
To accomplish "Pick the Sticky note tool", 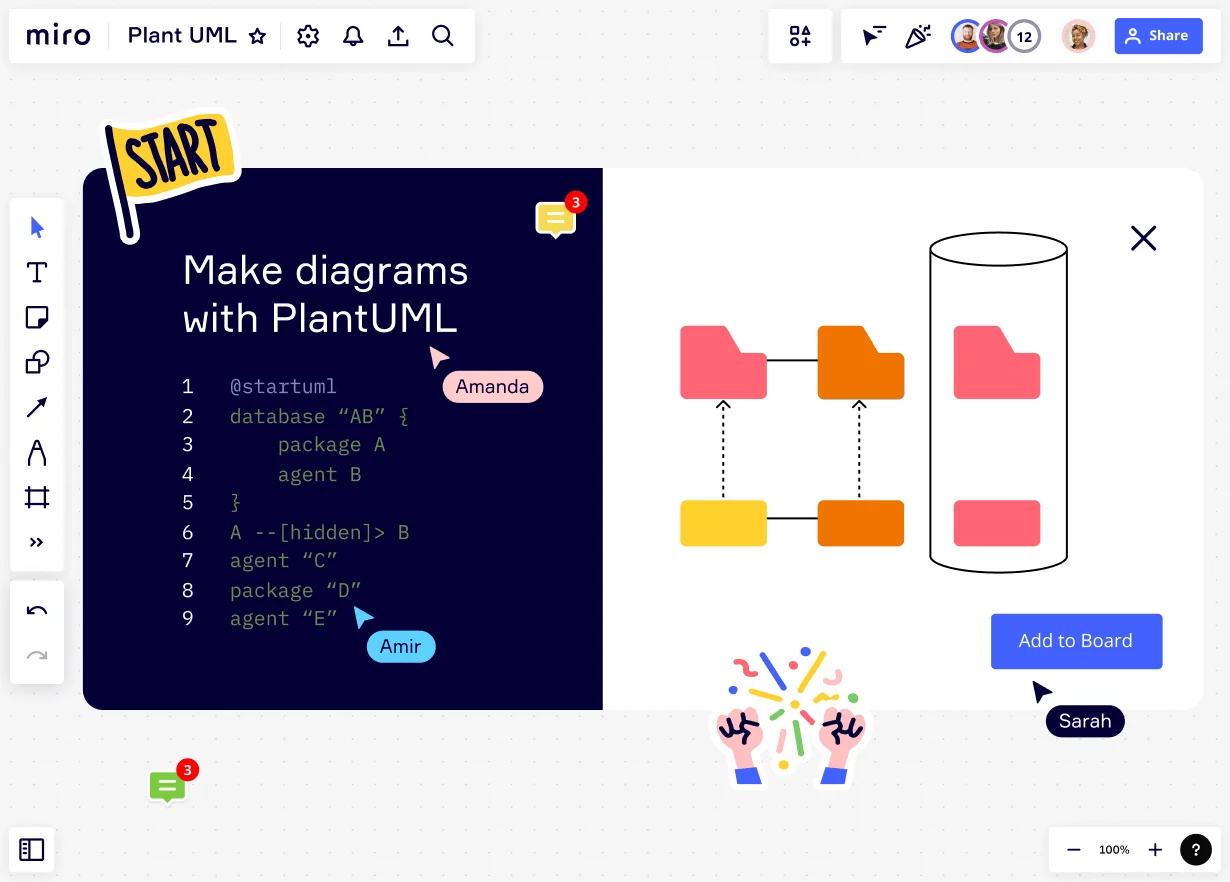I will (x=37, y=317).
